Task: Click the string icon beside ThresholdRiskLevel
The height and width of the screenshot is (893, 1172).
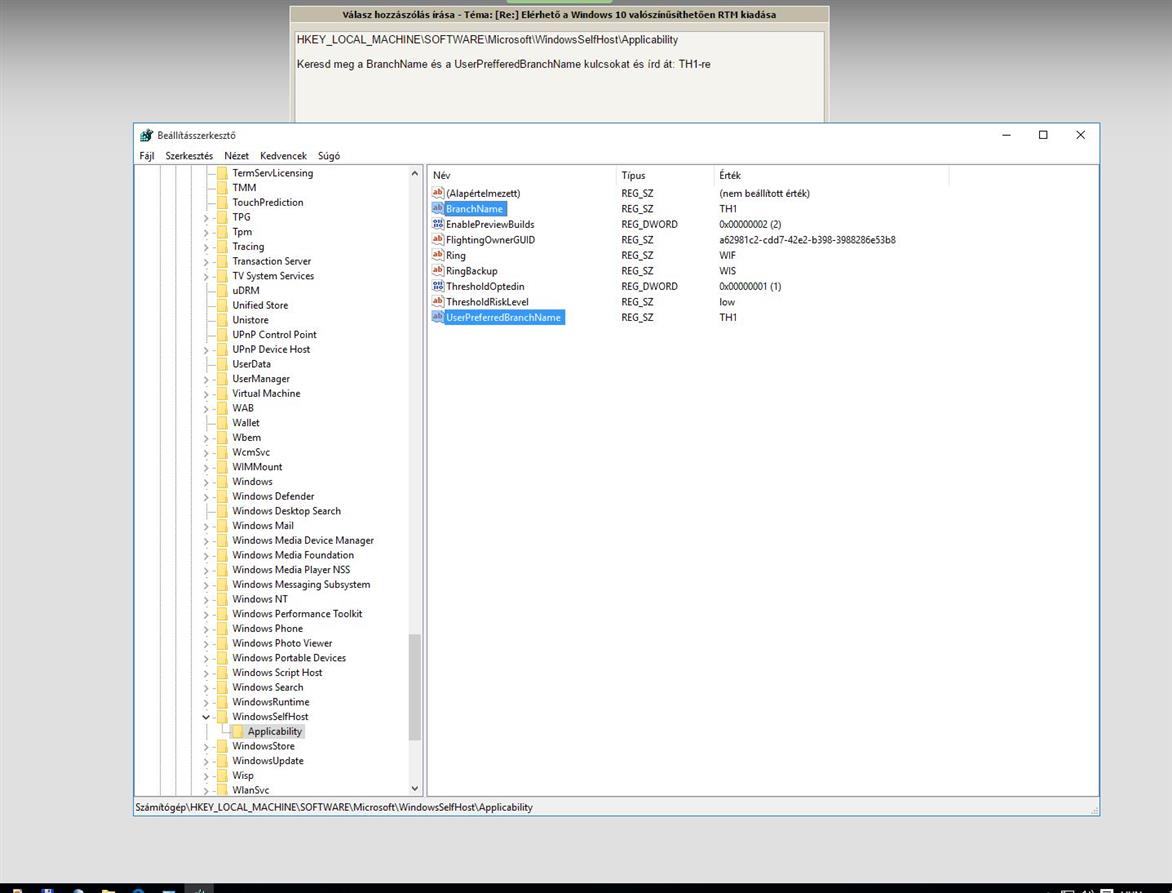Action: coord(438,302)
